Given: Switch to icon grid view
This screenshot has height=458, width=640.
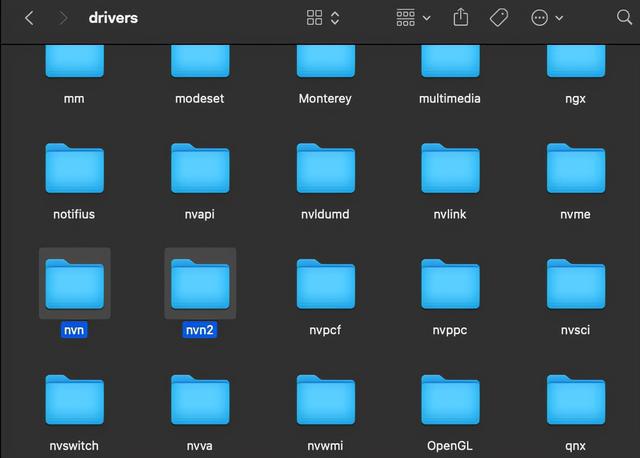Looking at the screenshot, I should click(314, 18).
